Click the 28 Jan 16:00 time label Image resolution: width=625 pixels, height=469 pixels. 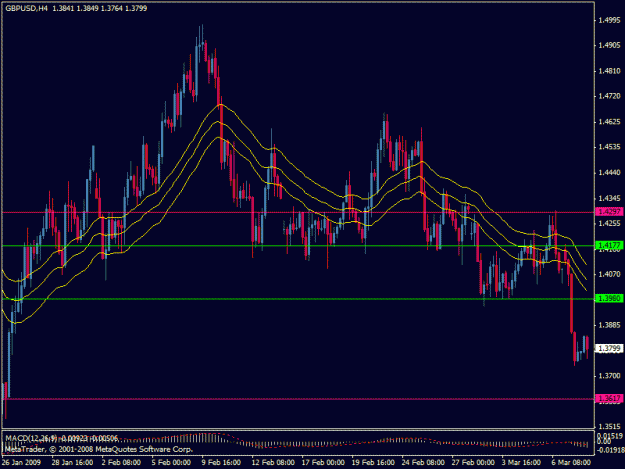pos(73,463)
